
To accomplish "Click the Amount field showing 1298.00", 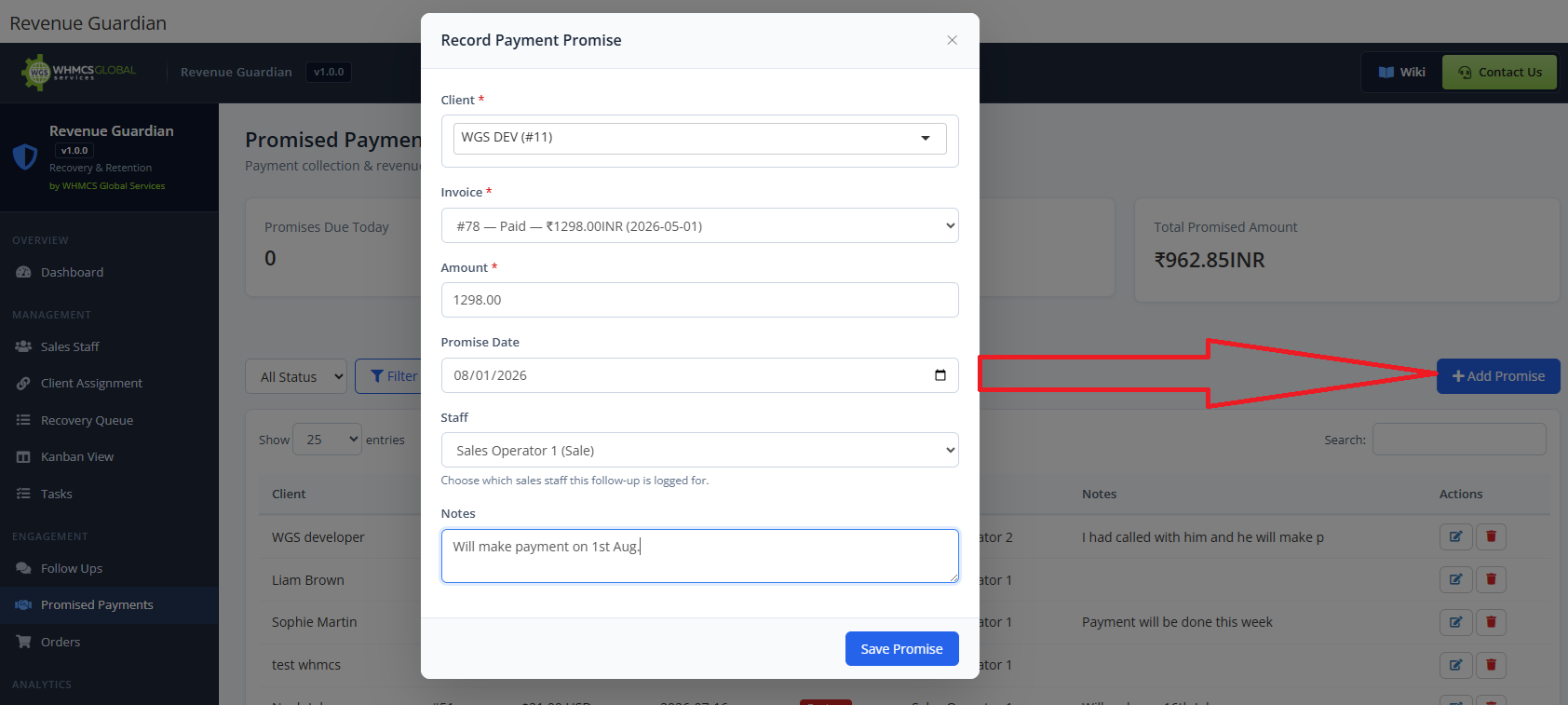I will [x=699, y=300].
